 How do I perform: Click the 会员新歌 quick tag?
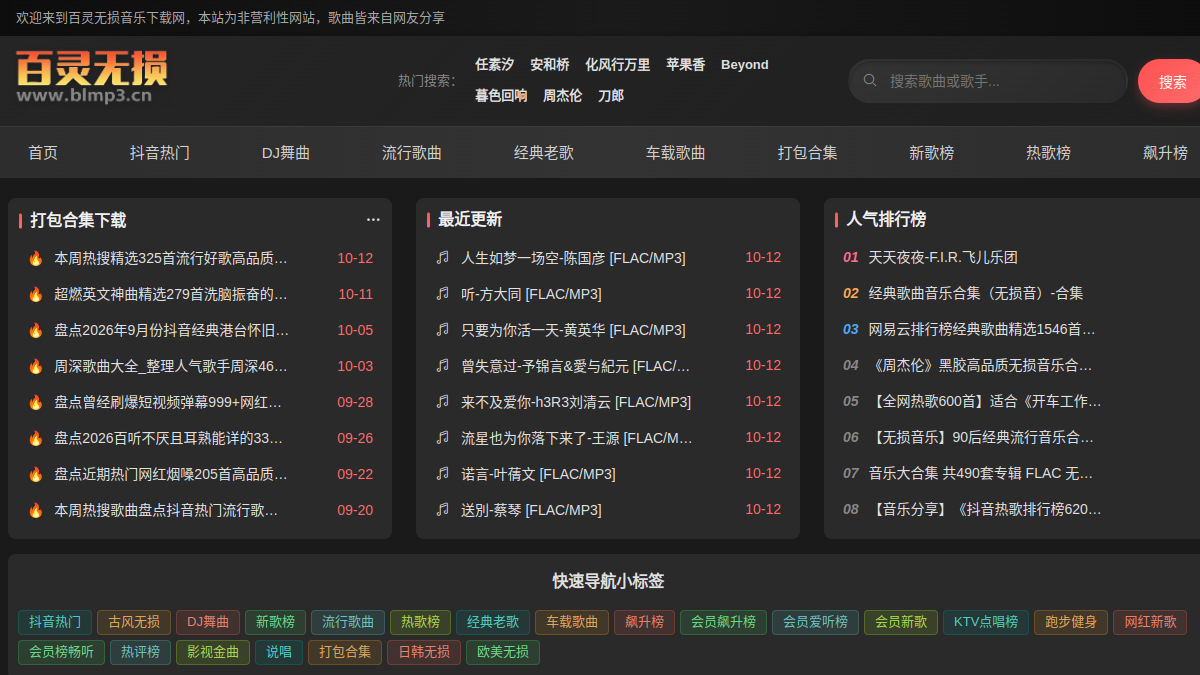(x=901, y=622)
